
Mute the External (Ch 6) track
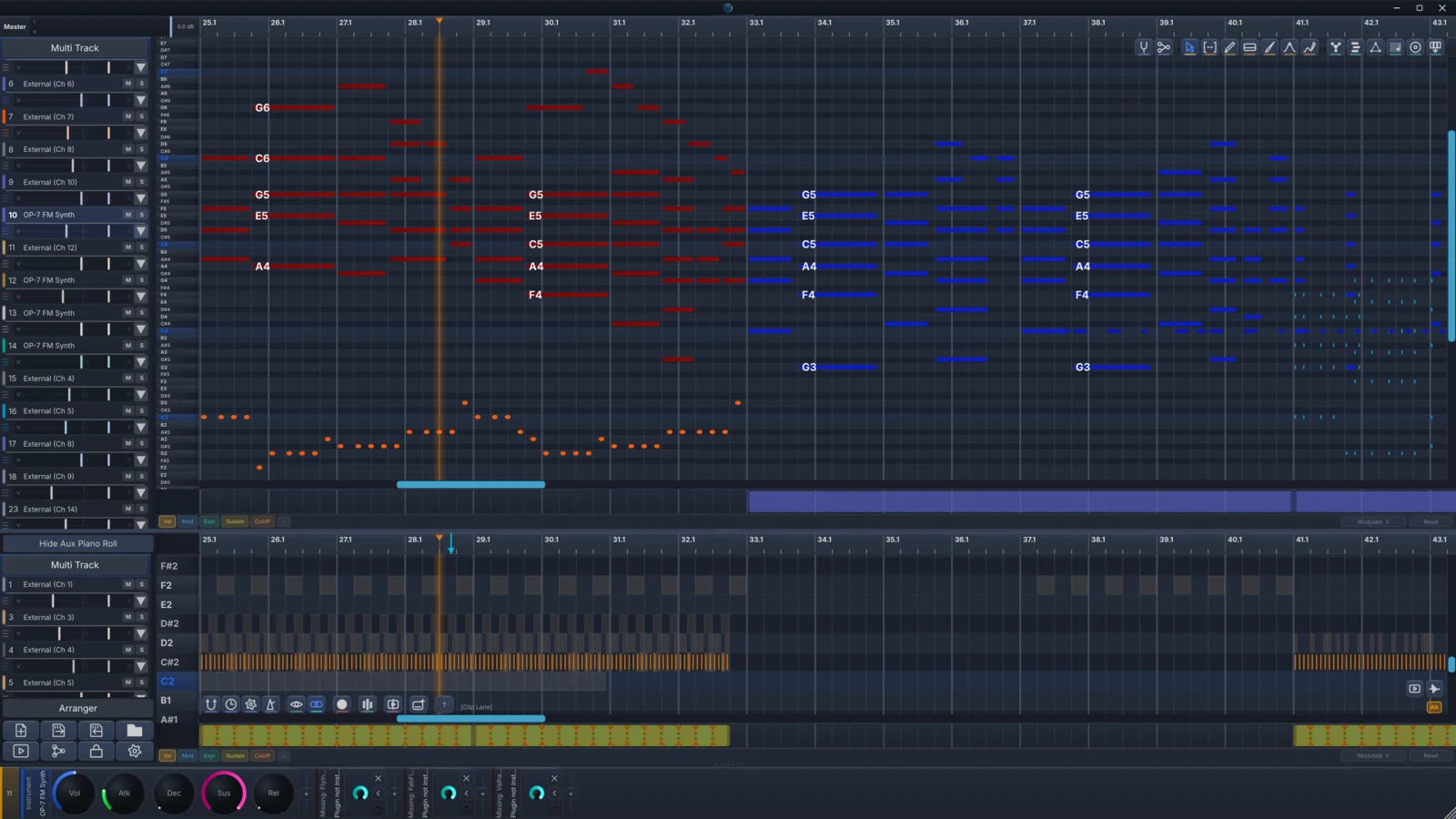(127, 84)
